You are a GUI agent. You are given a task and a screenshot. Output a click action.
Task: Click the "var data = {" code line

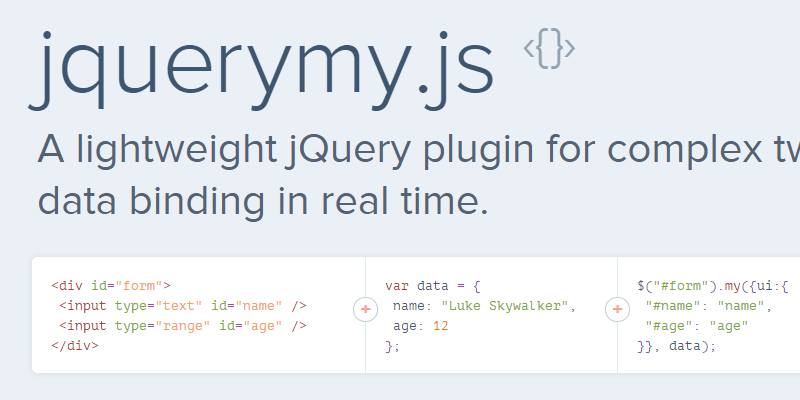[x=433, y=286]
